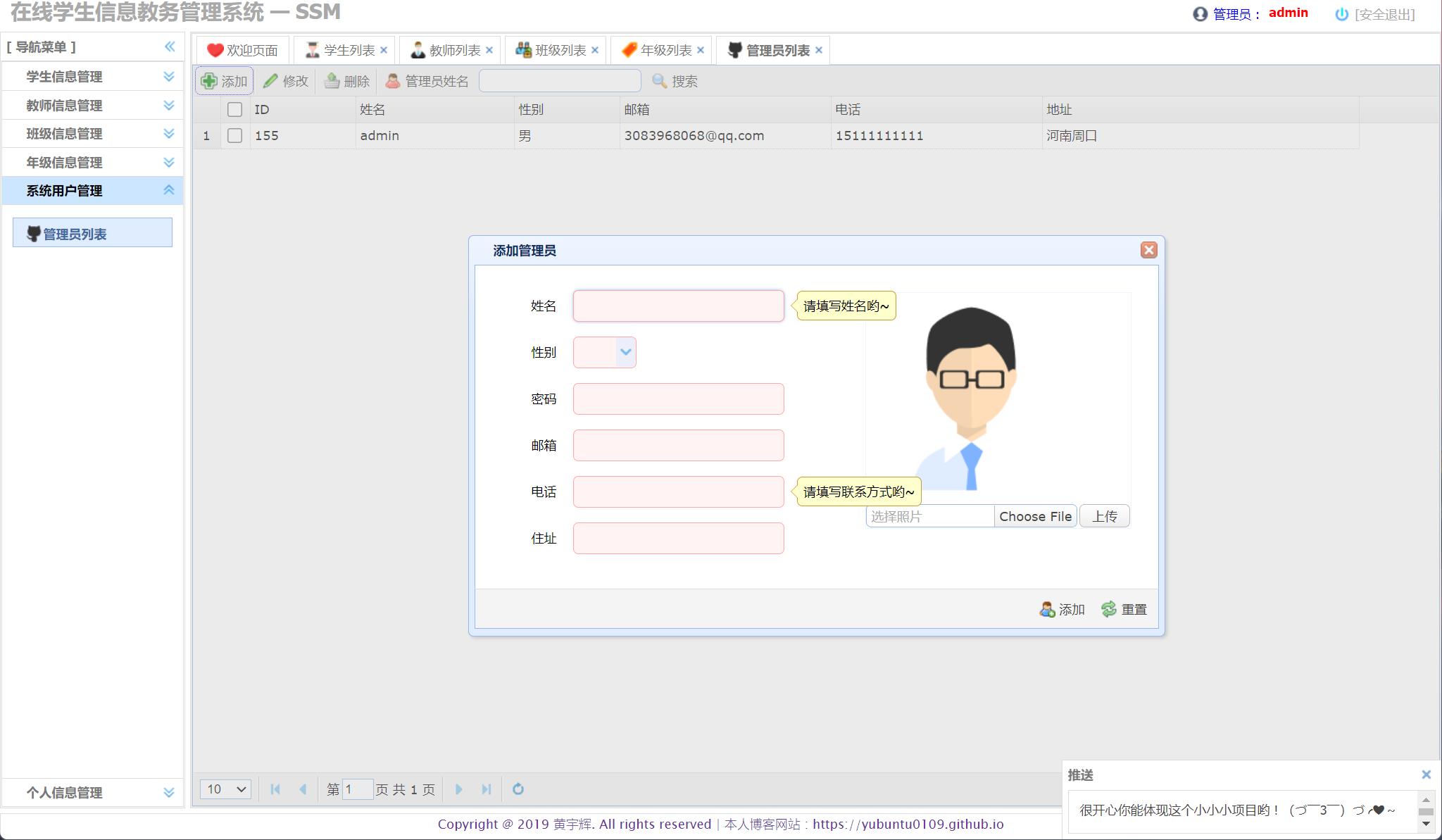Click the 修改 pencil icon in toolbar
The height and width of the screenshot is (840, 1442).
pos(271,80)
